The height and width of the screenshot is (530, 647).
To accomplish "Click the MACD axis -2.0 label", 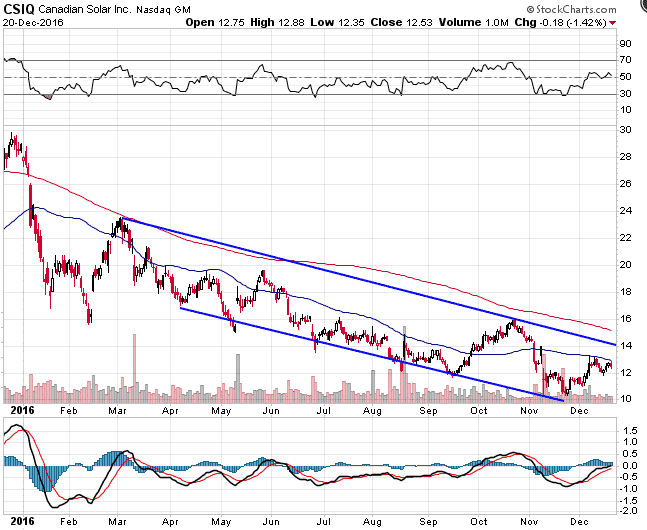I will click(629, 511).
